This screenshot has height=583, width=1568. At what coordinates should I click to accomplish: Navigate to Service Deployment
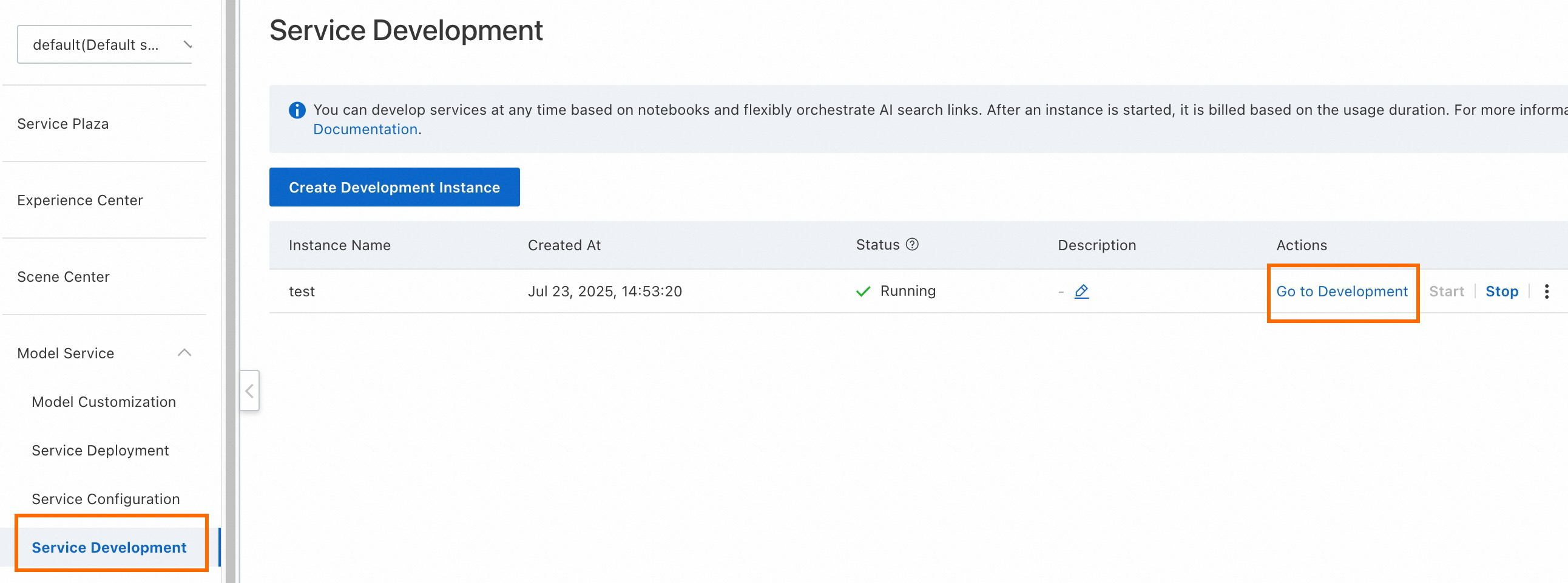pos(100,450)
